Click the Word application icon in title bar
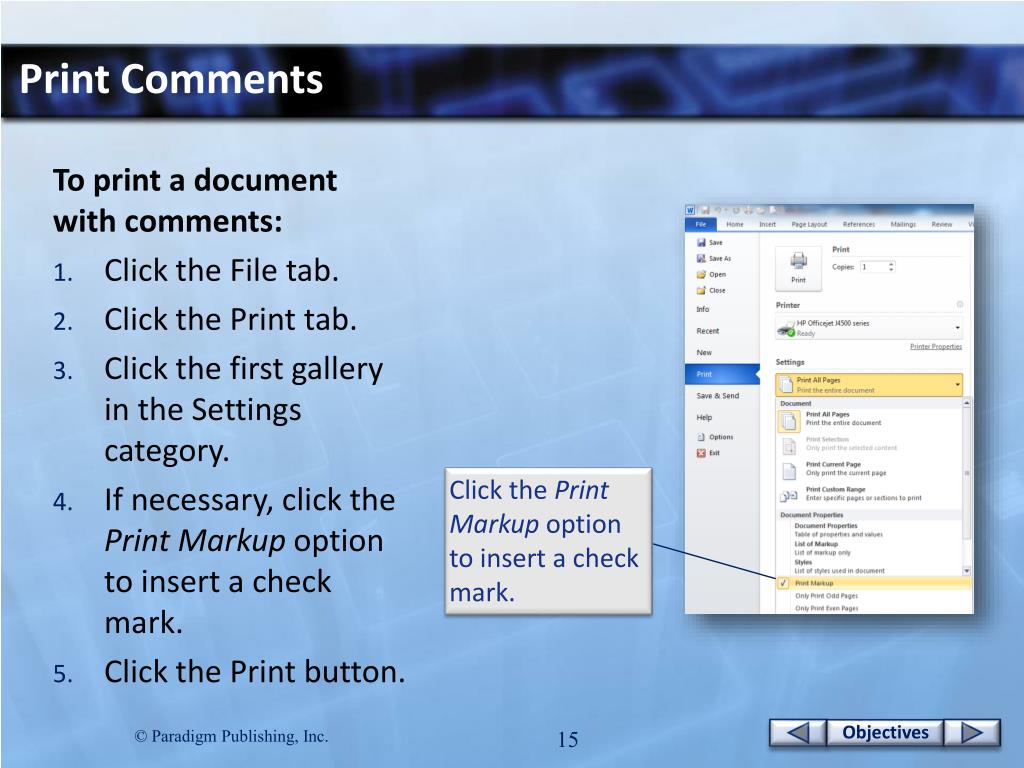This screenshot has width=1024, height=768. (690, 210)
